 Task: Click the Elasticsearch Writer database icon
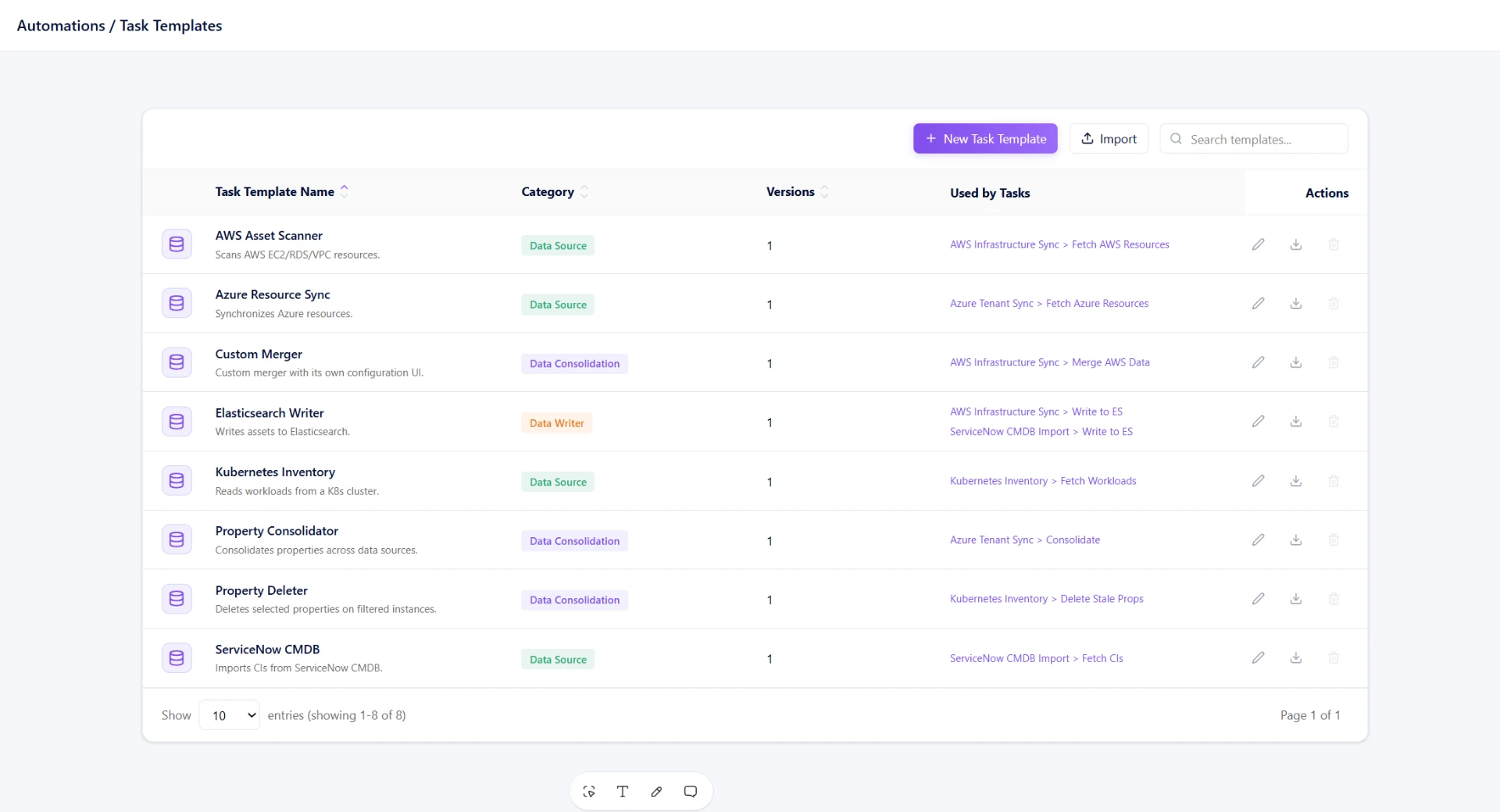pos(177,422)
